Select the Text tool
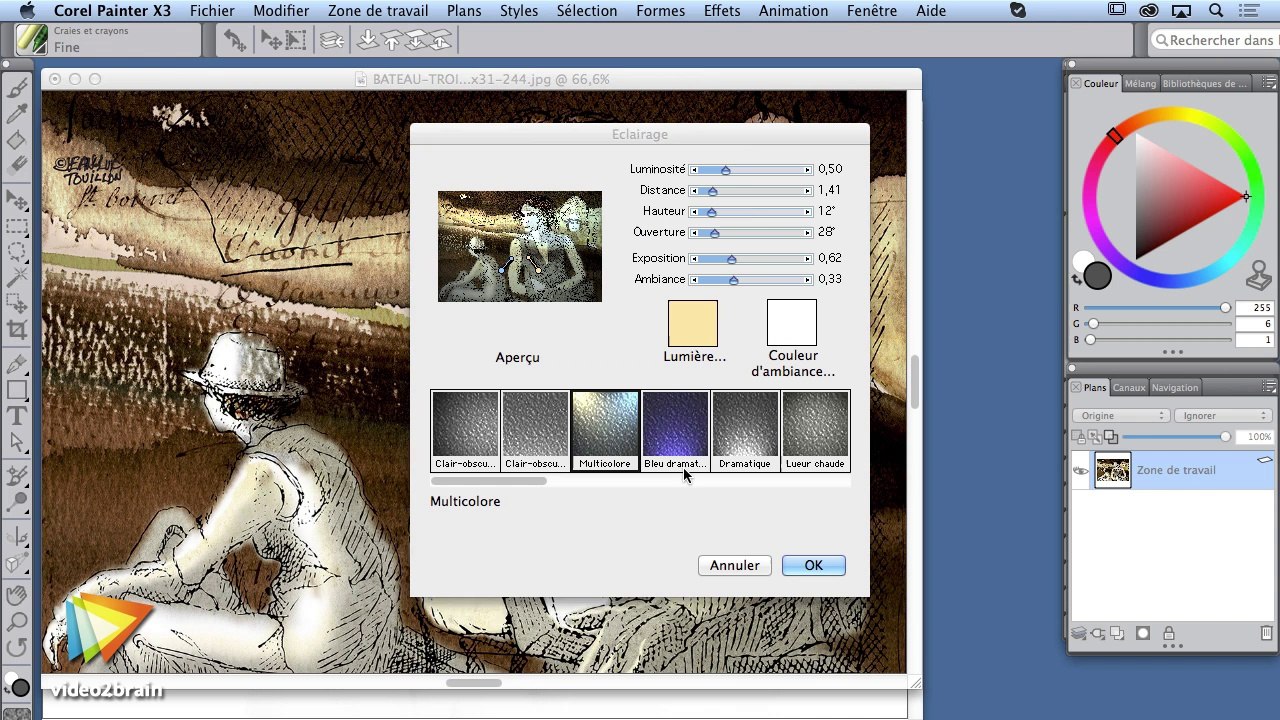 tap(17, 416)
